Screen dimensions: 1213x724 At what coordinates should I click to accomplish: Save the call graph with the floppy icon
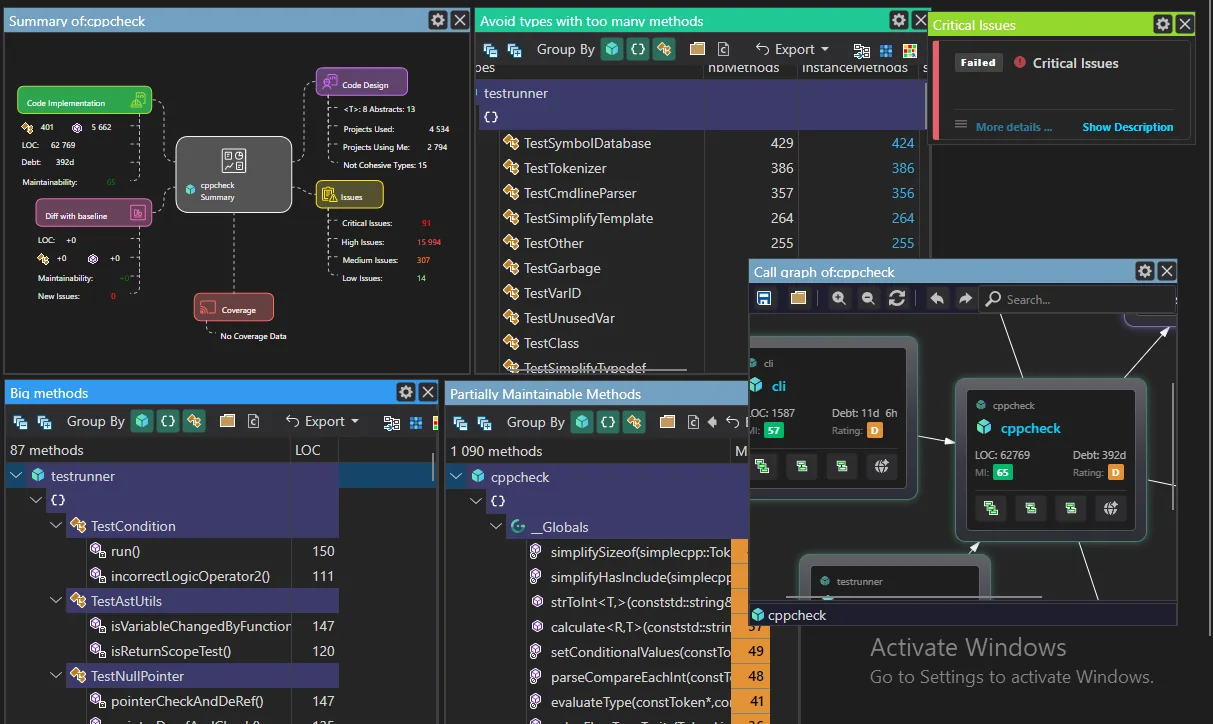764,298
